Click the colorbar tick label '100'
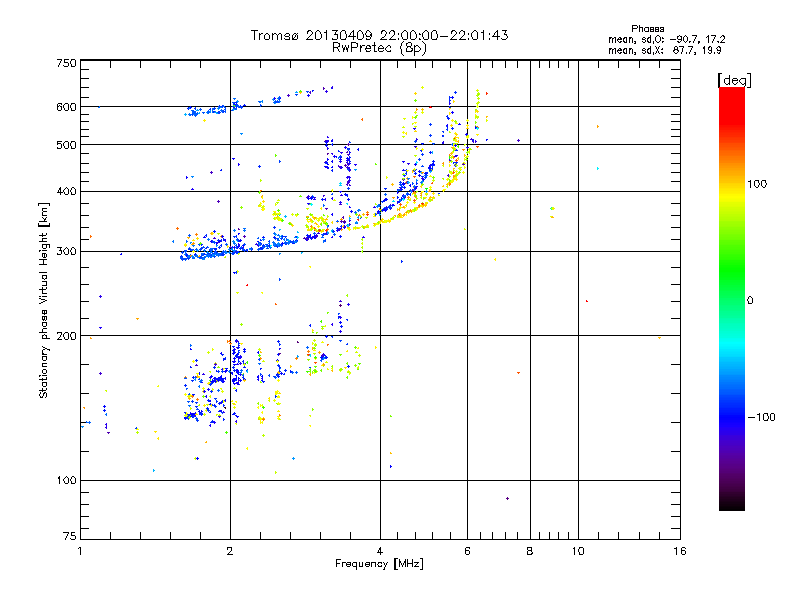 (x=757, y=184)
